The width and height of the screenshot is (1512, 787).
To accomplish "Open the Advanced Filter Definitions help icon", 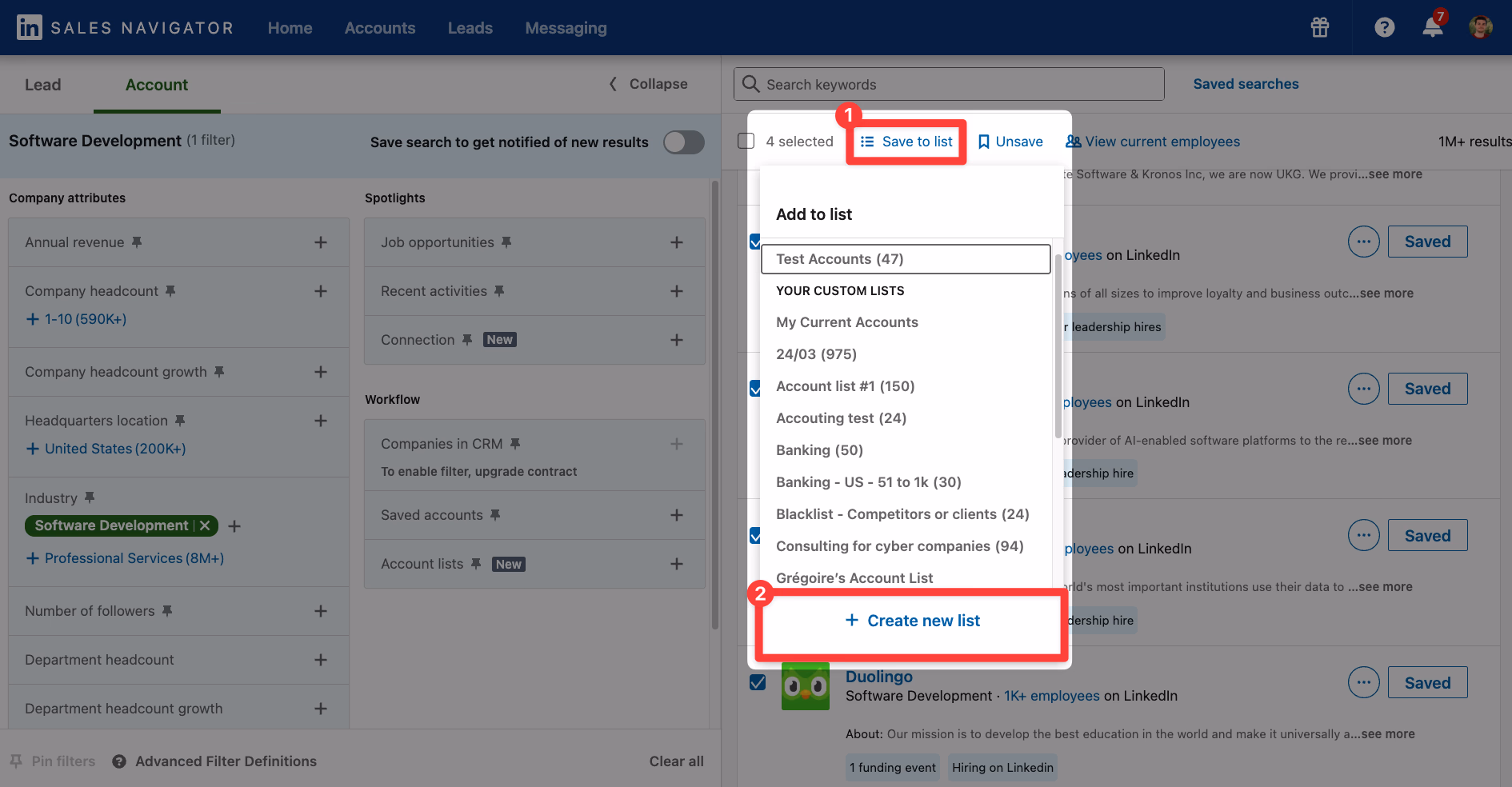I will tap(119, 761).
